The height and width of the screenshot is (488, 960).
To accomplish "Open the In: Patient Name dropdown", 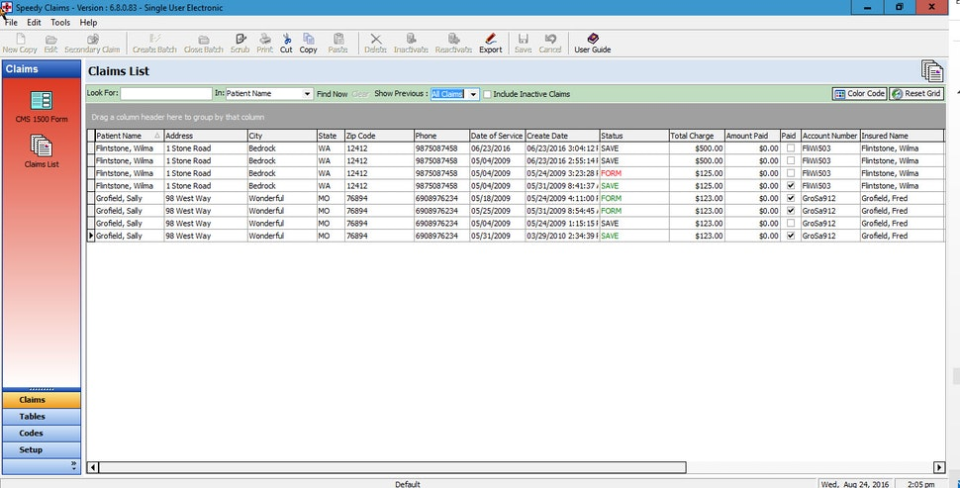I will 307,94.
